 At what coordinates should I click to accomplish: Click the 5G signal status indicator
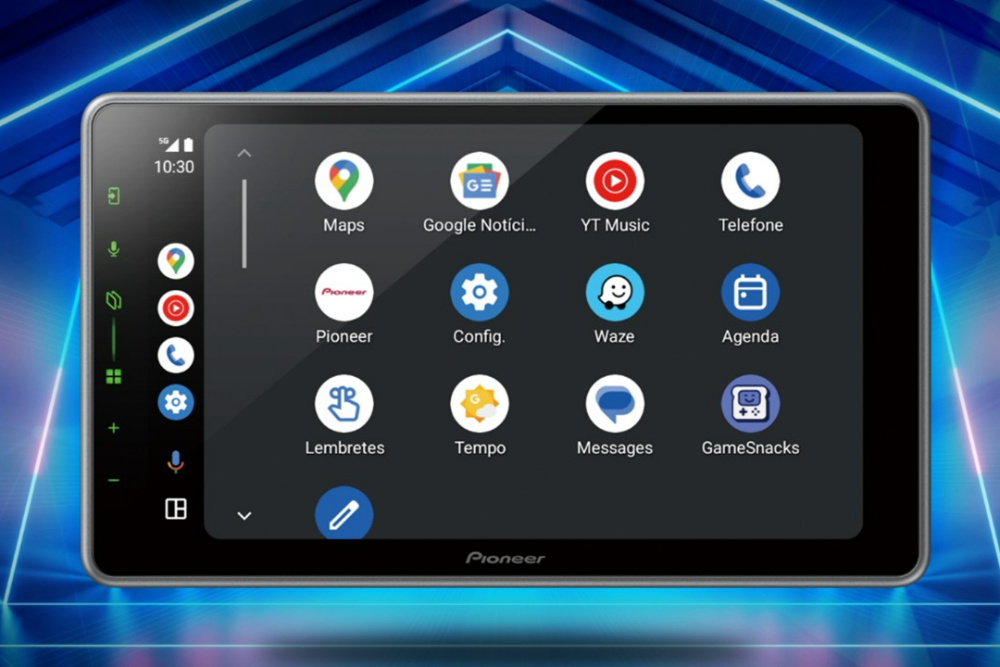[x=168, y=145]
